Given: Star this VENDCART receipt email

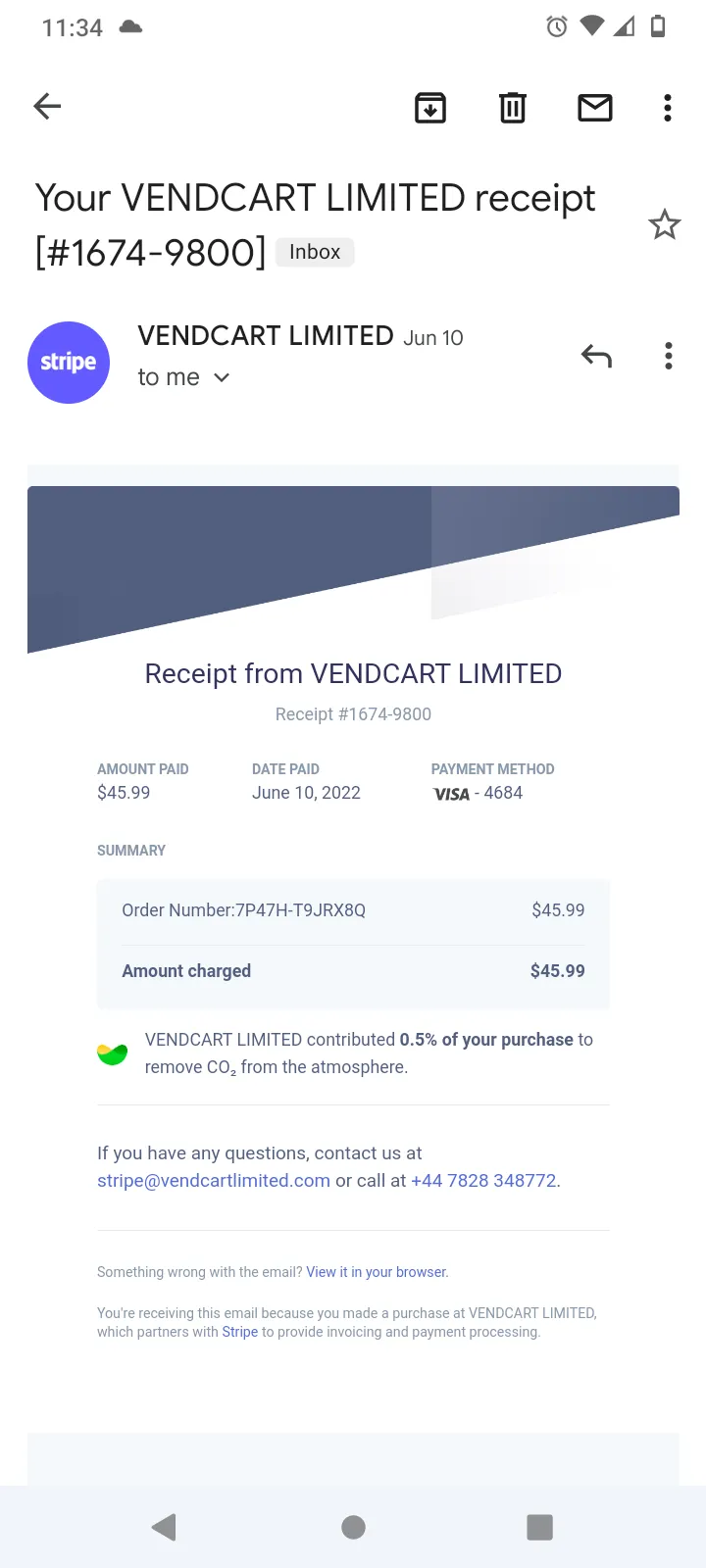Looking at the screenshot, I should [x=665, y=225].
